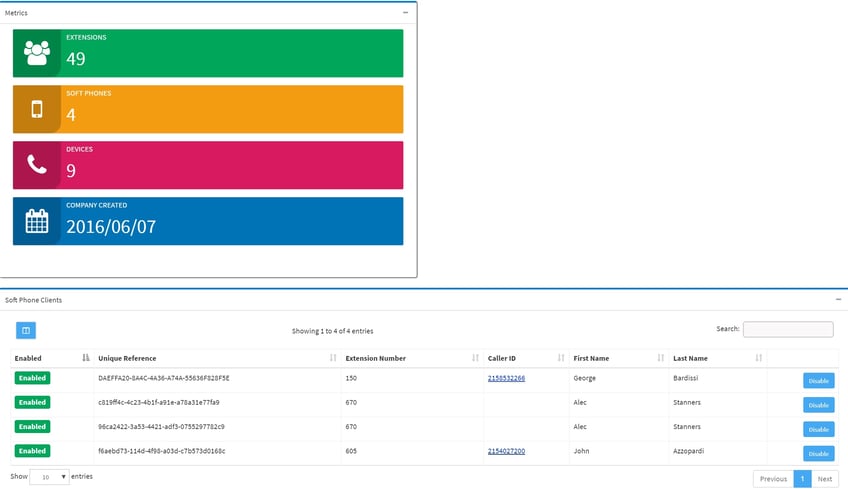848x489 pixels.
Task: Sort table by Caller ID arrows
Action: click(x=561, y=358)
